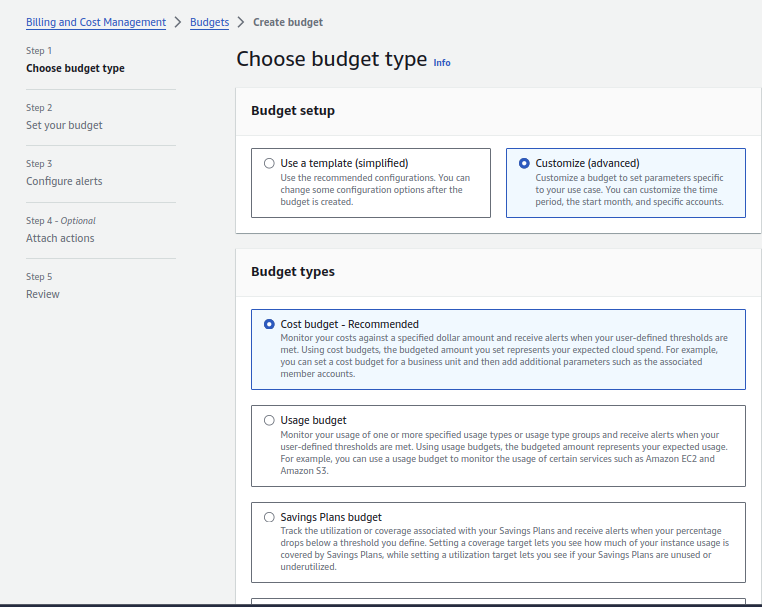Viewport: 762px width, 607px height.
Task: Click the Budget types section heading
Action: coord(293,271)
